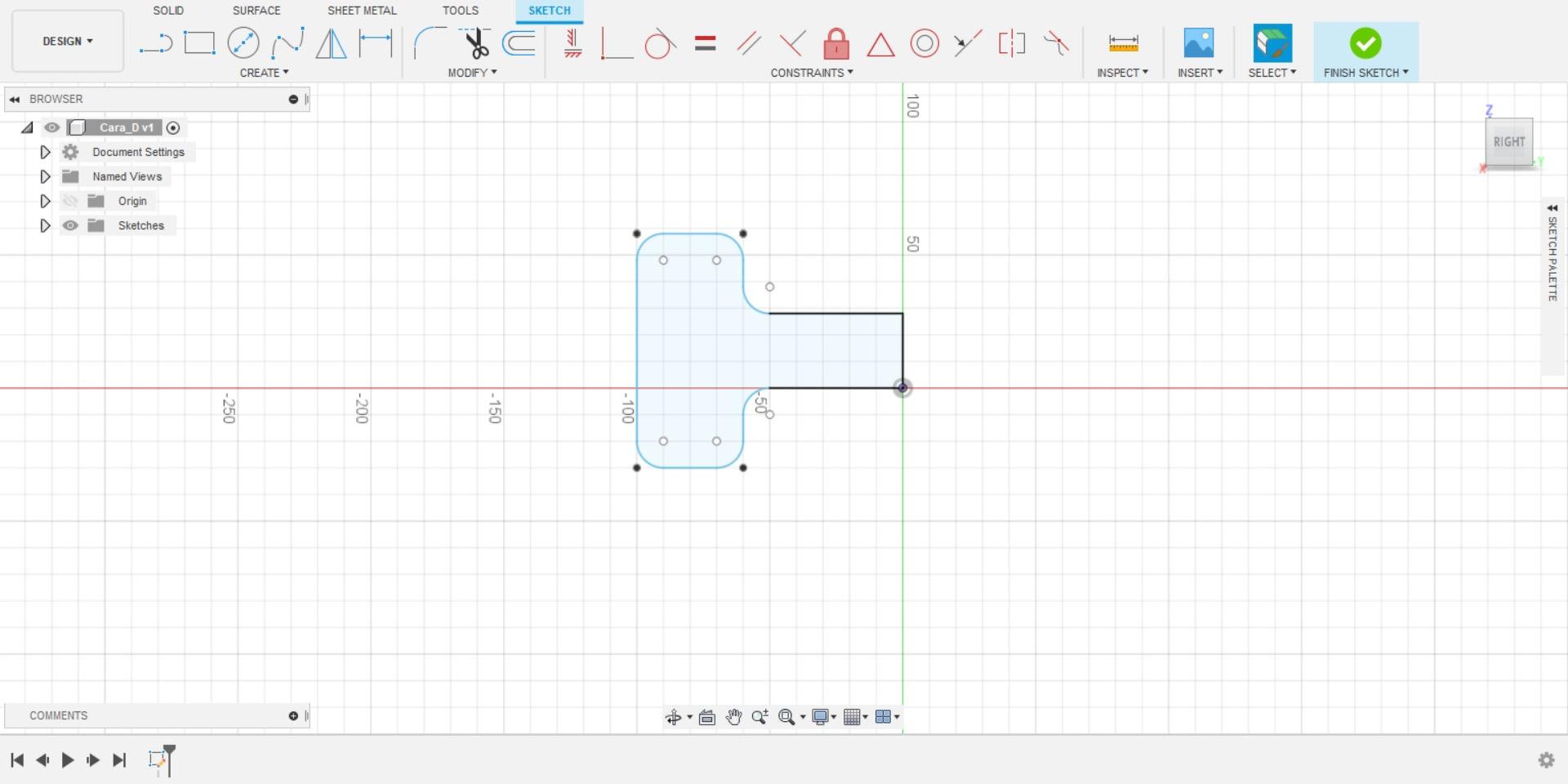Switch to the Solid tab

168,11
